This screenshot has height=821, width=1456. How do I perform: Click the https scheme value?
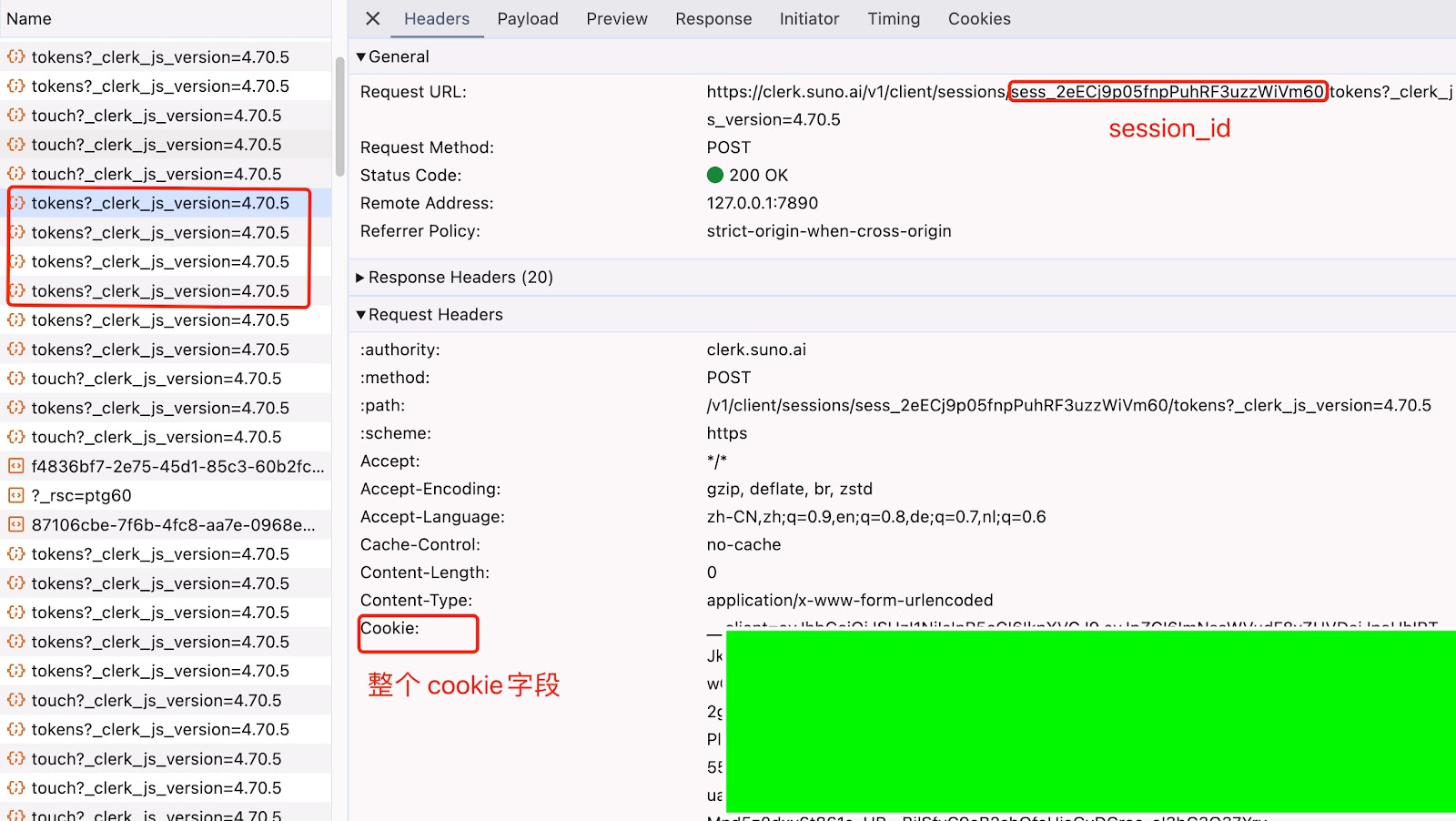pos(727,433)
